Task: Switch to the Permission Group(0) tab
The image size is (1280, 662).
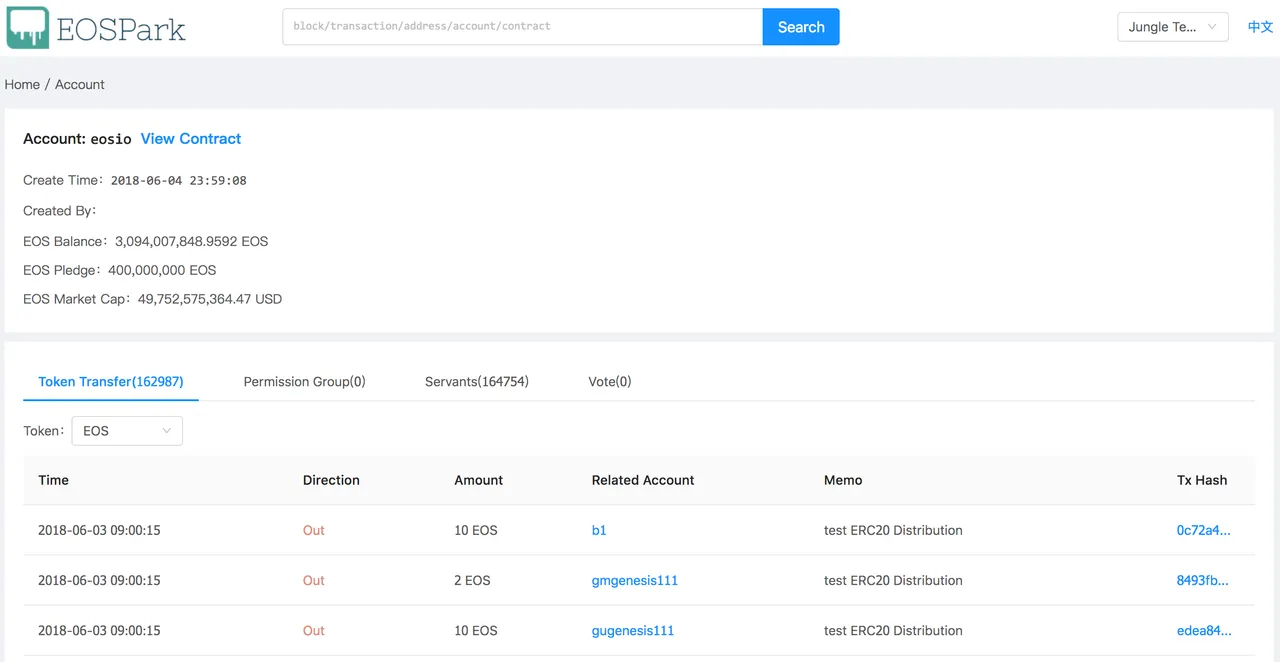Action: point(305,382)
